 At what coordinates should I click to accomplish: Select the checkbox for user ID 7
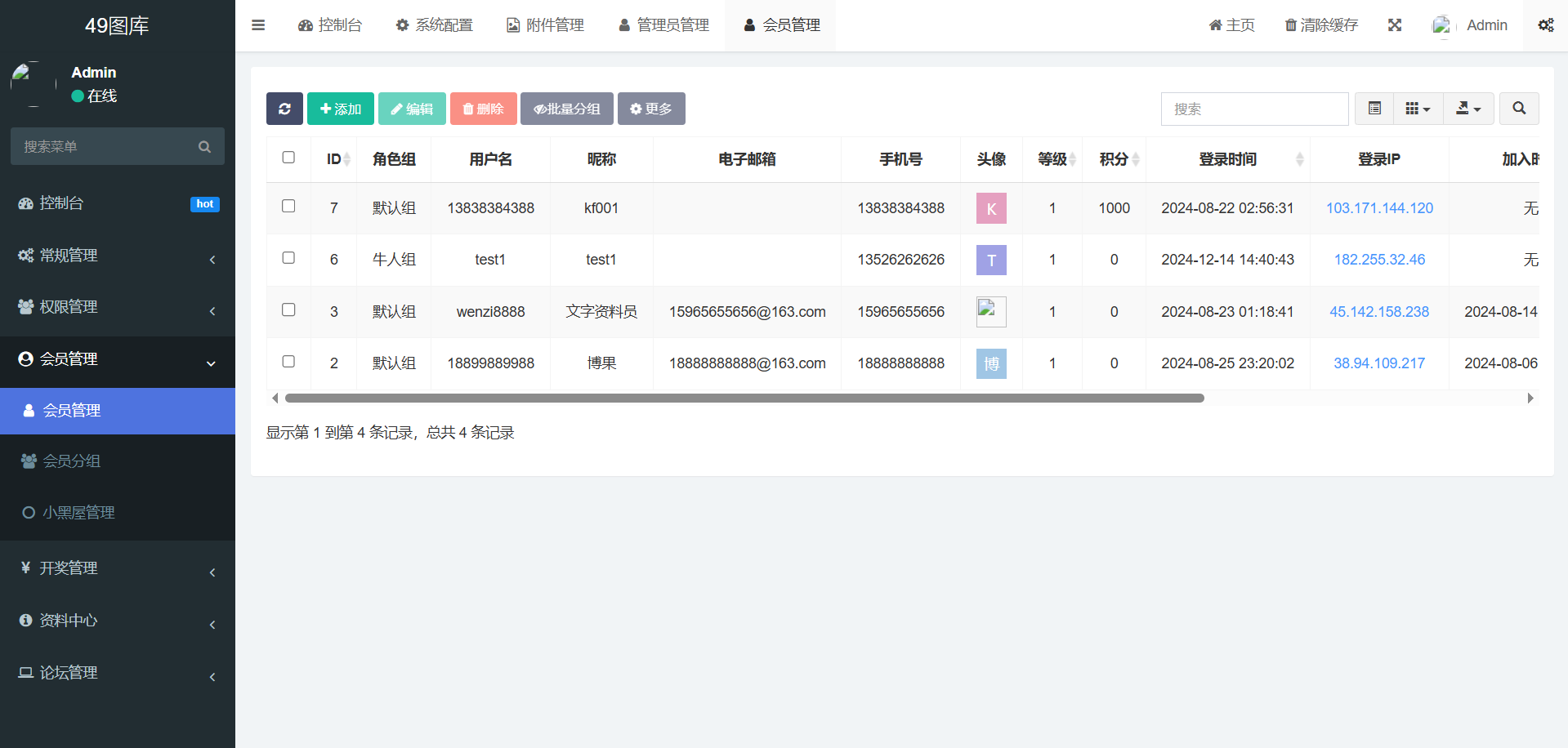pyautogui.click(x=288, y=206)
